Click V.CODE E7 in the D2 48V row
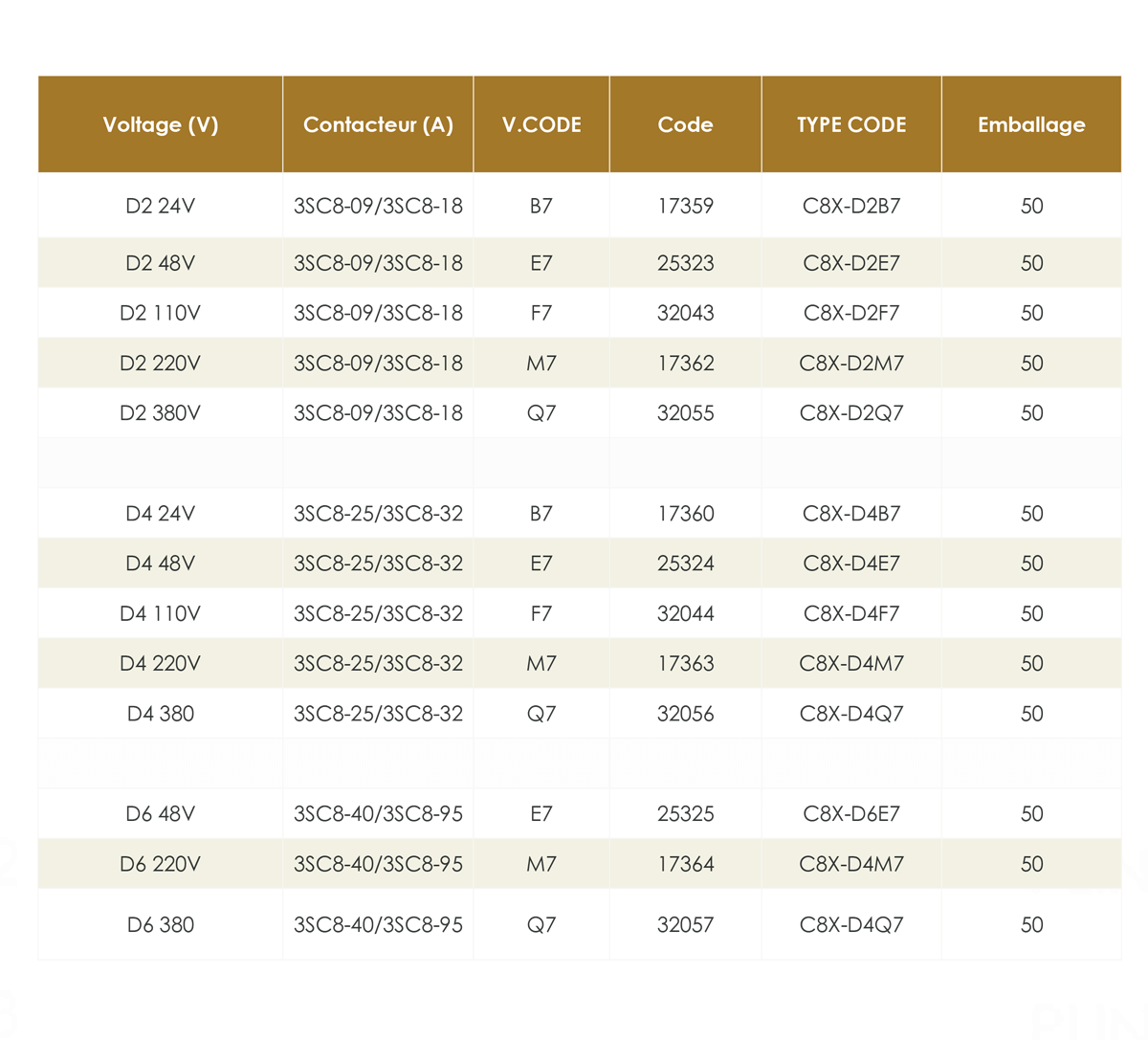This screenshot has width=1148, height=1040. 541,263
